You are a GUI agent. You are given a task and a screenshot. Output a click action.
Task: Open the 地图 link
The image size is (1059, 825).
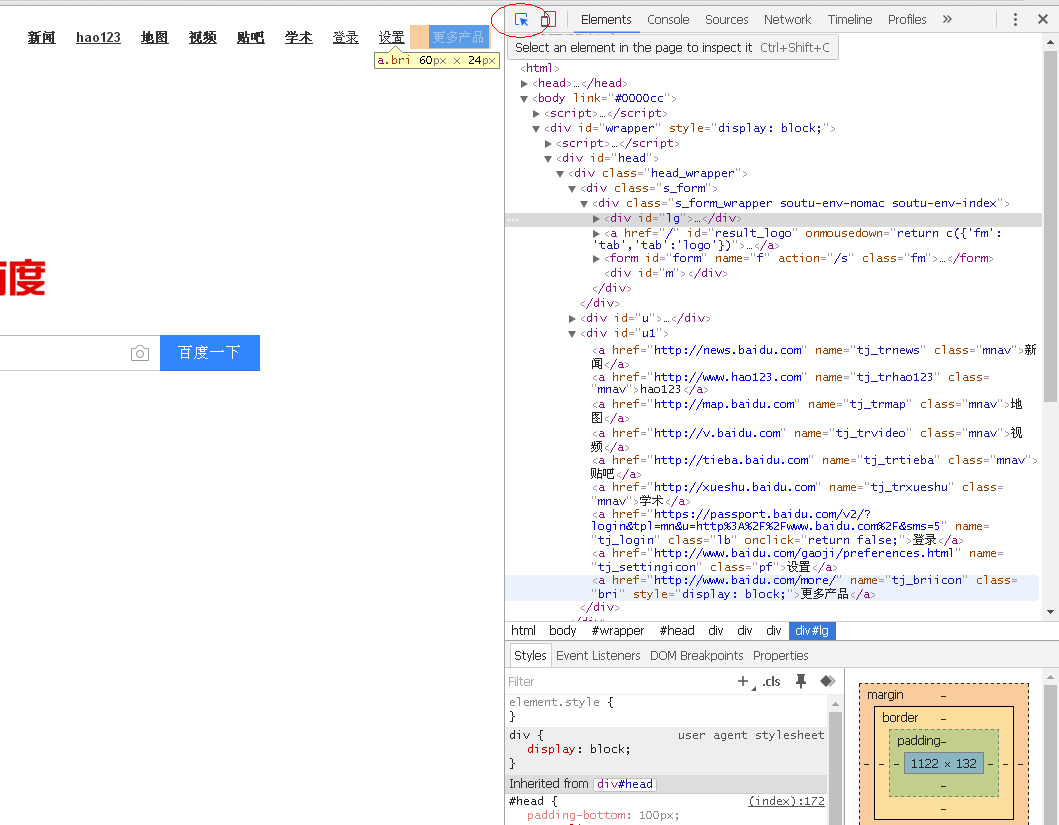[x=155, y=37]
